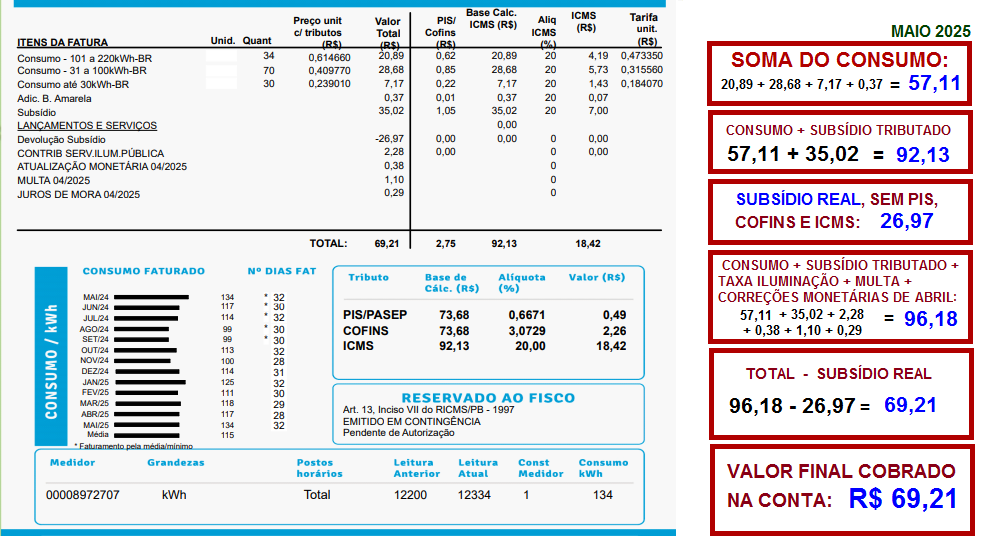Select the TOTAL - SUBSÍDIO REAL box
The height and width of the screenshot is (540, 984).
[839, 392]
